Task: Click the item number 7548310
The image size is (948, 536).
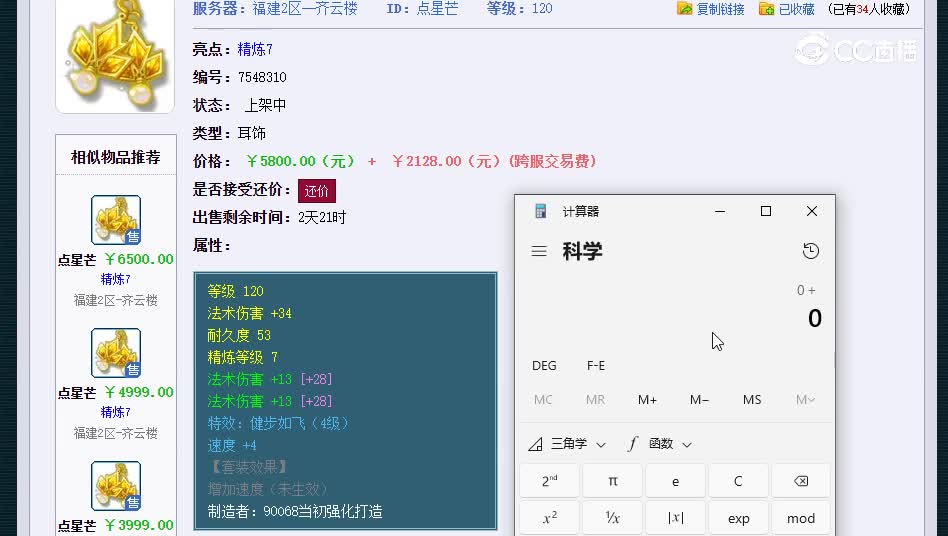Action: pos(262,77)
